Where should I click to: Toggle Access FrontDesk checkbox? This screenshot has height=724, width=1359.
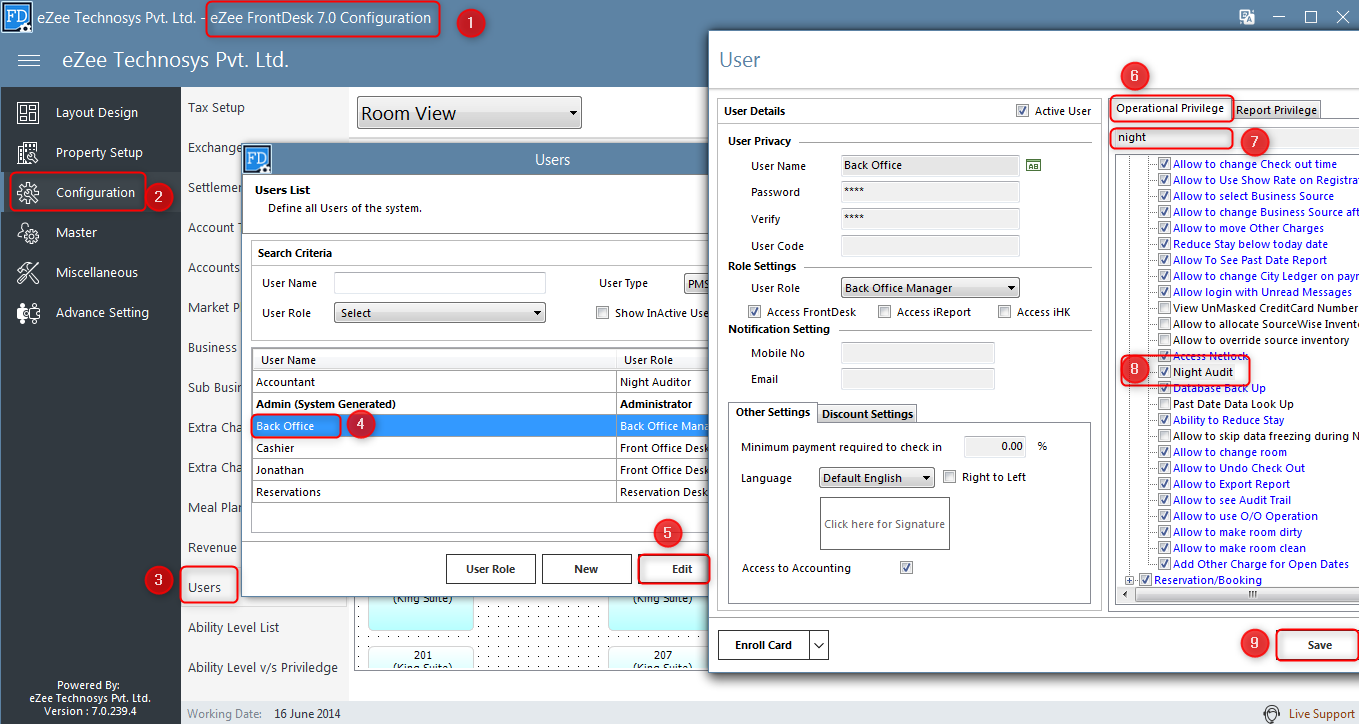755,312
